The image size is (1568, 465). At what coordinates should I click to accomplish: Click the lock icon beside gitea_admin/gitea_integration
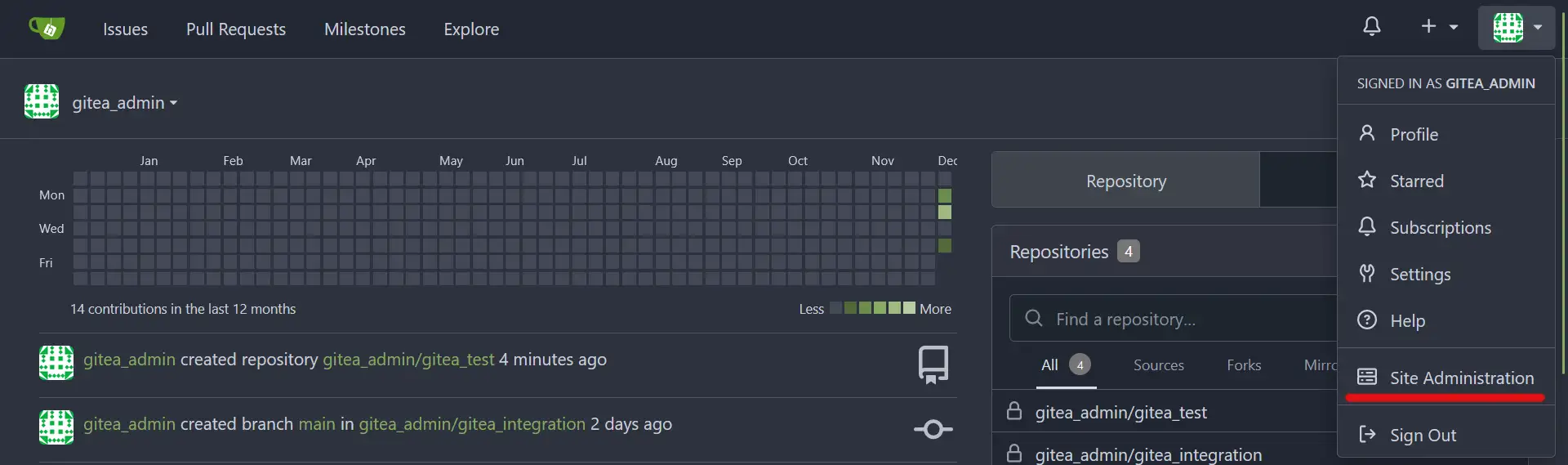click(1014, 453)
